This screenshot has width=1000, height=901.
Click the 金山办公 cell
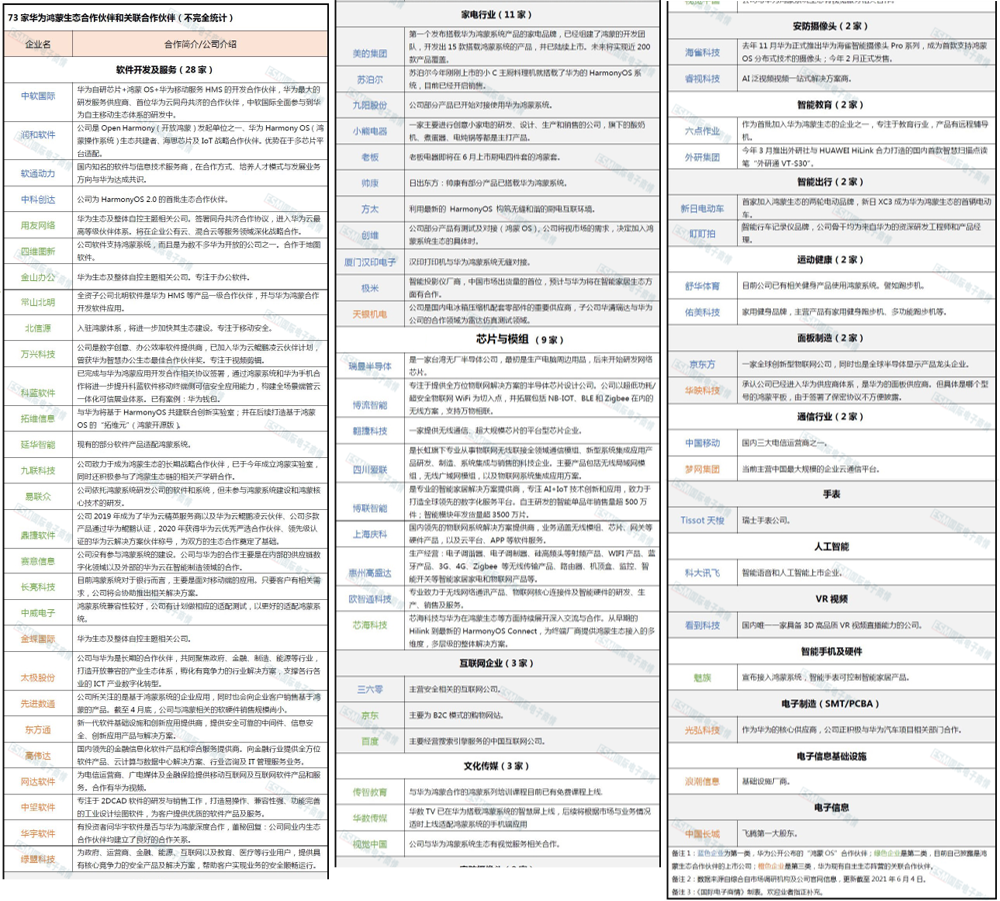point(38,277)
